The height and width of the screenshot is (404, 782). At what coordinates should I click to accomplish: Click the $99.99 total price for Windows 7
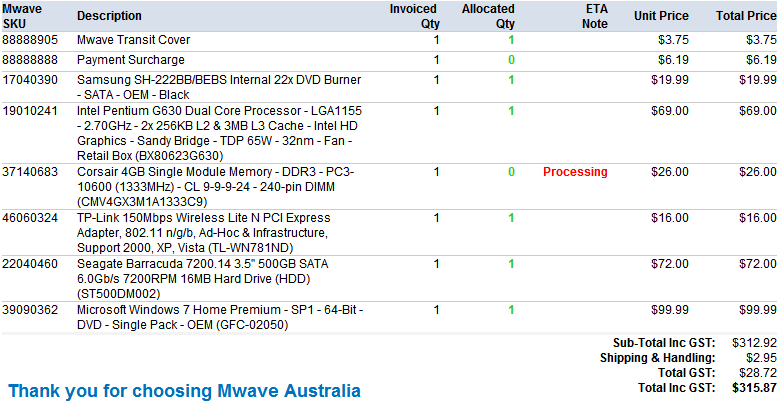click(x=756, y=310)
